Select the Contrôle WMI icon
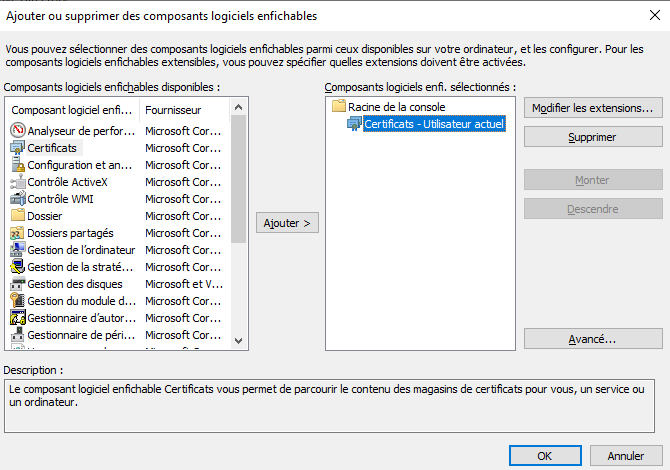 (x=18, y=199)
